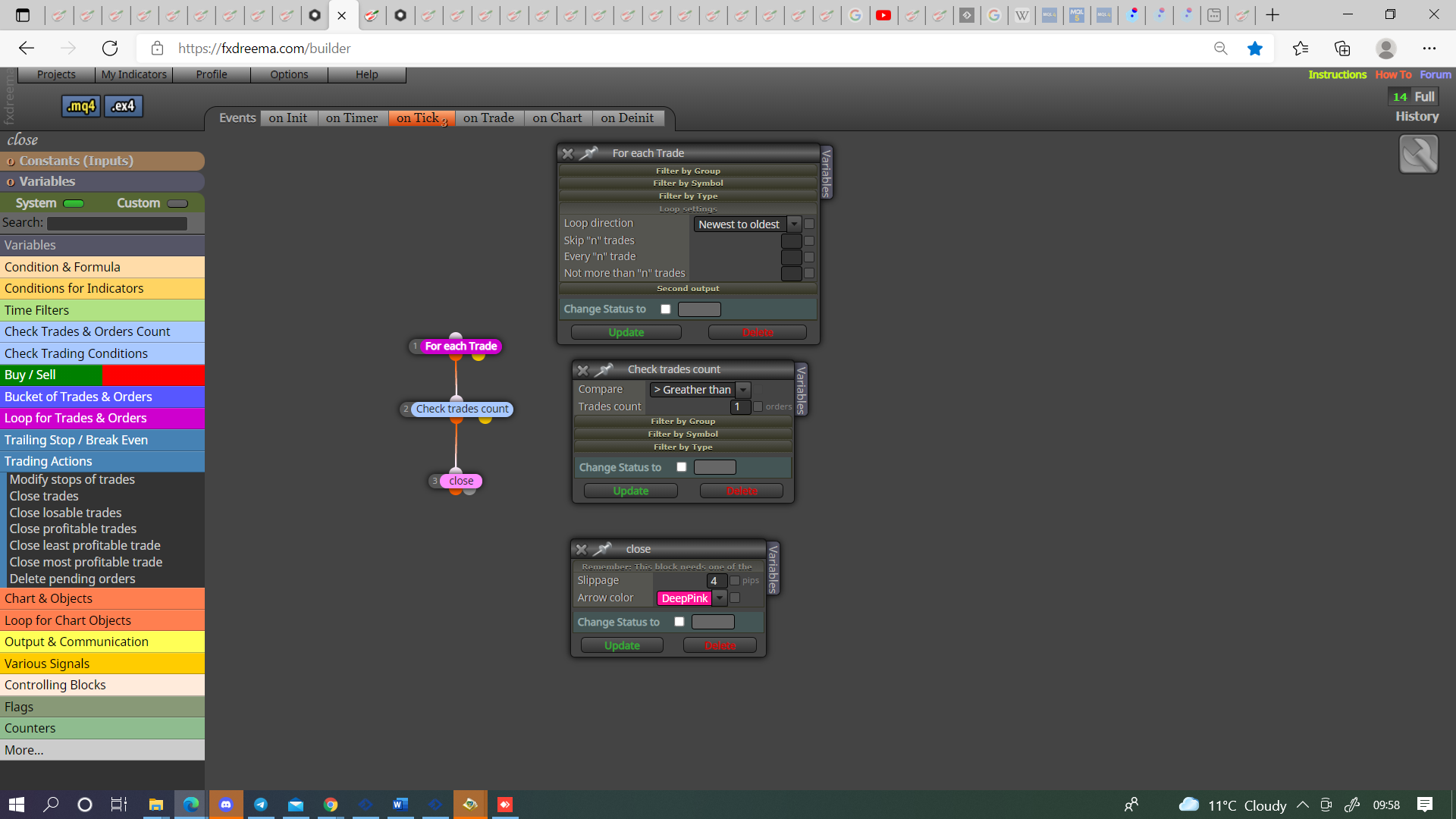Screen dimensions: 1456x819
Task: Open browser favorites list icon
Action: coord(1301,49)
